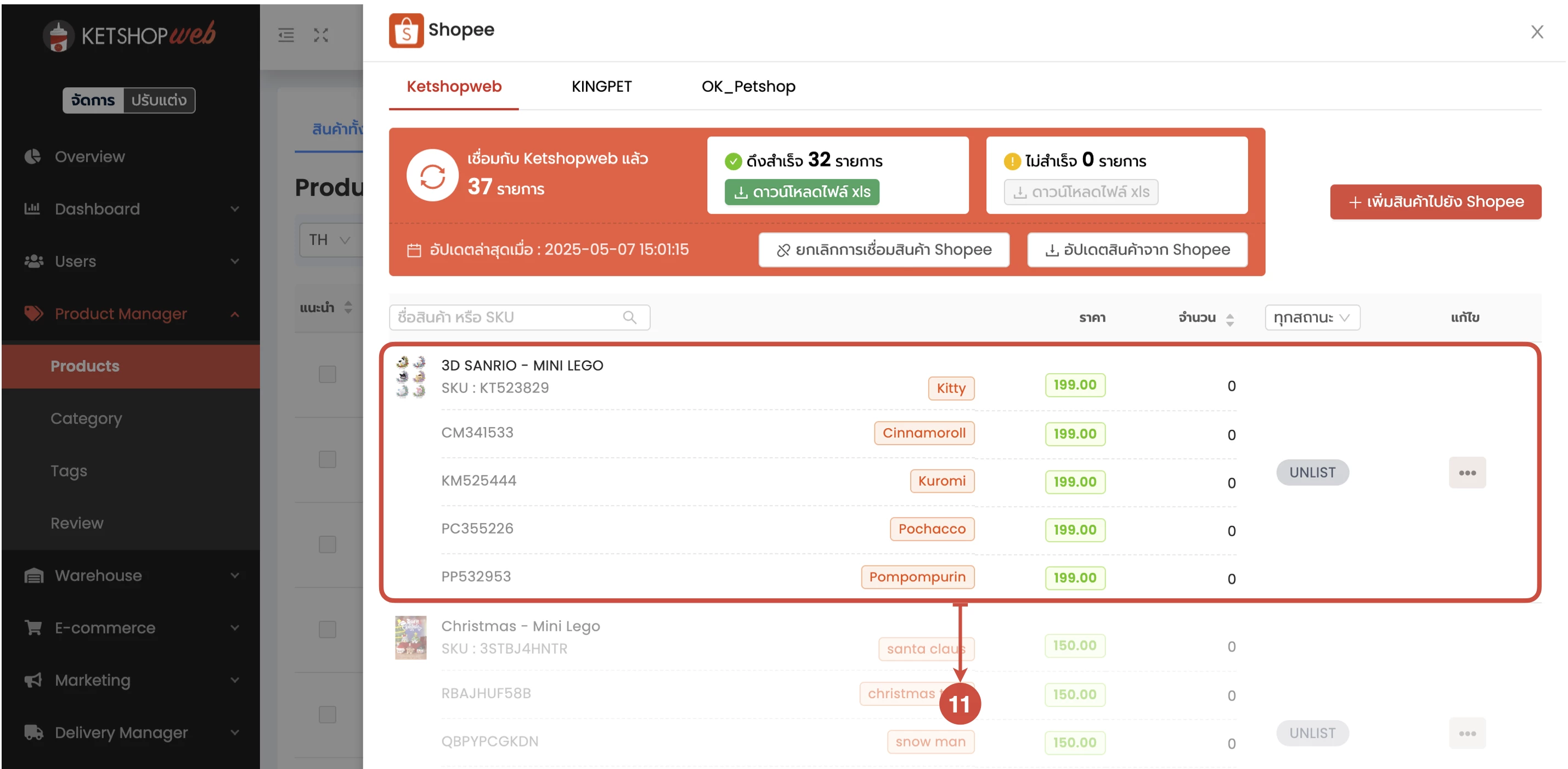The height and width of the screenshot is (769, 1568).
Task: Download the successful items xls file
Action: 802,192
